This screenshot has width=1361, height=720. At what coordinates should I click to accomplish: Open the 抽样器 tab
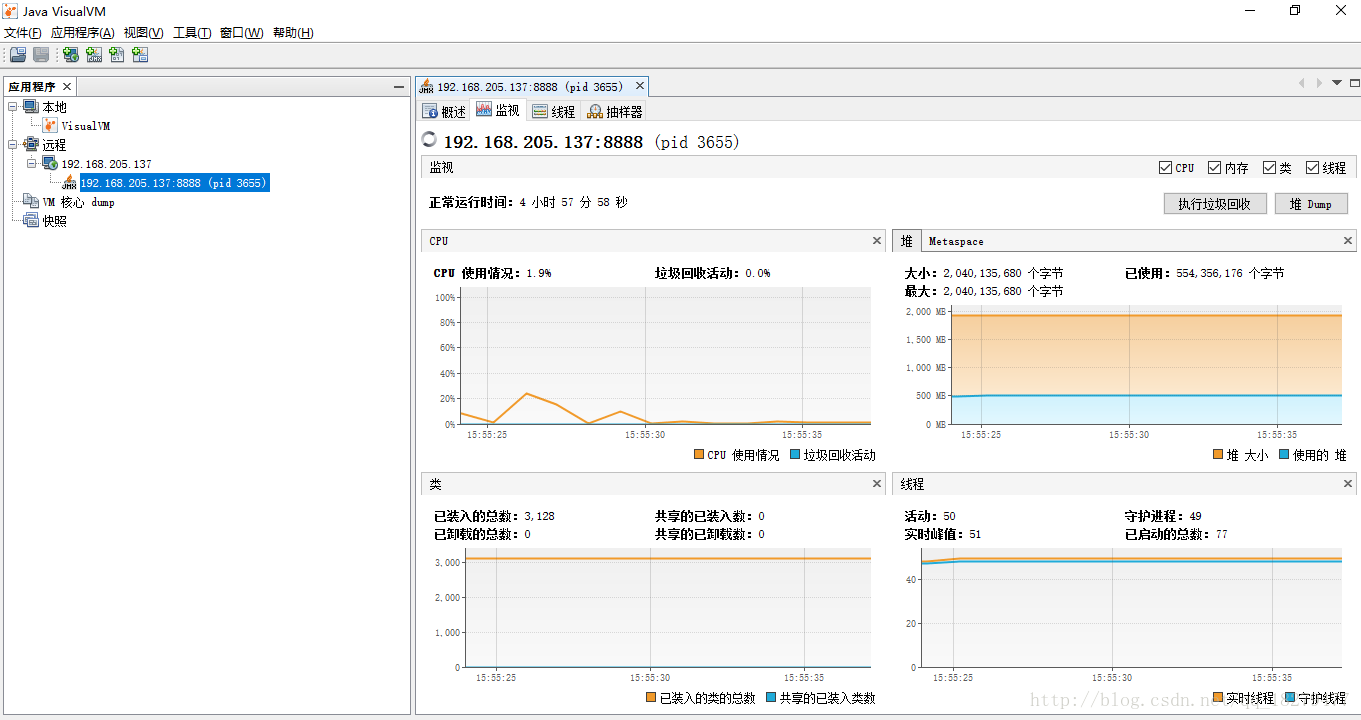614,111
